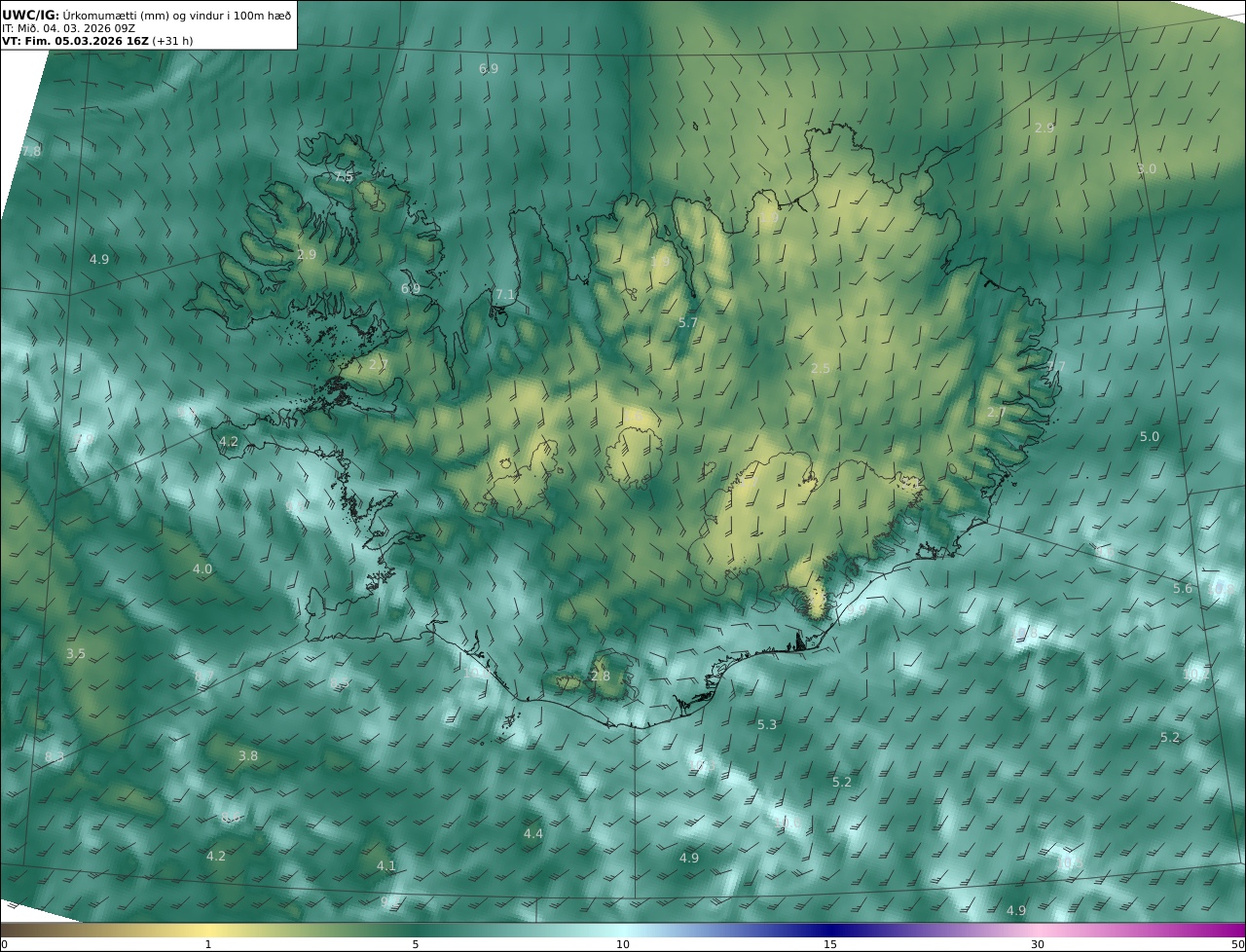Screen dimensions: 1246x952
Task: Click the 7.8 value label
Action: [x=31, y=152]
